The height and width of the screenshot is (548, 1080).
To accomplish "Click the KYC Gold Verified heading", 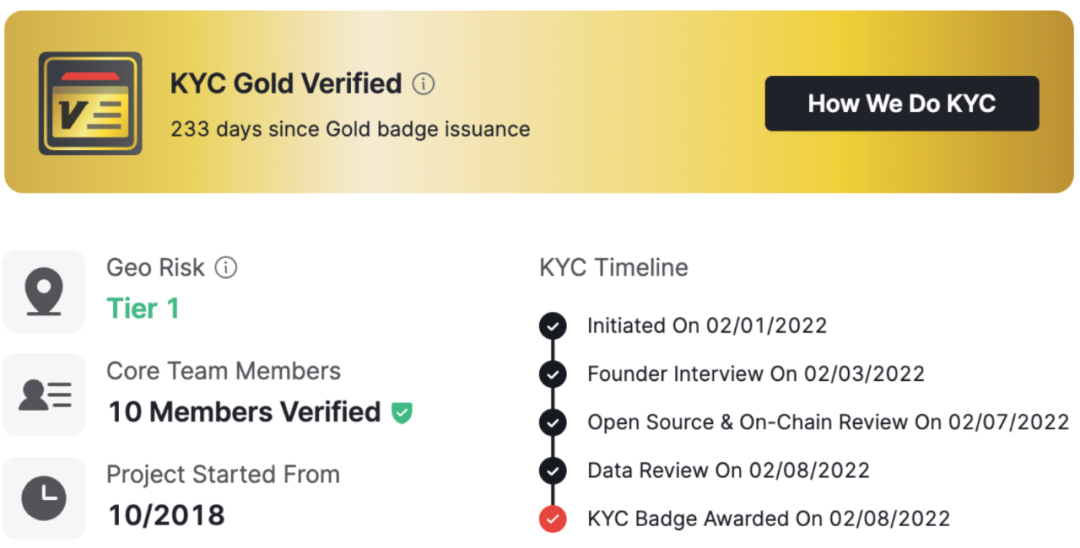I will 286,84.
